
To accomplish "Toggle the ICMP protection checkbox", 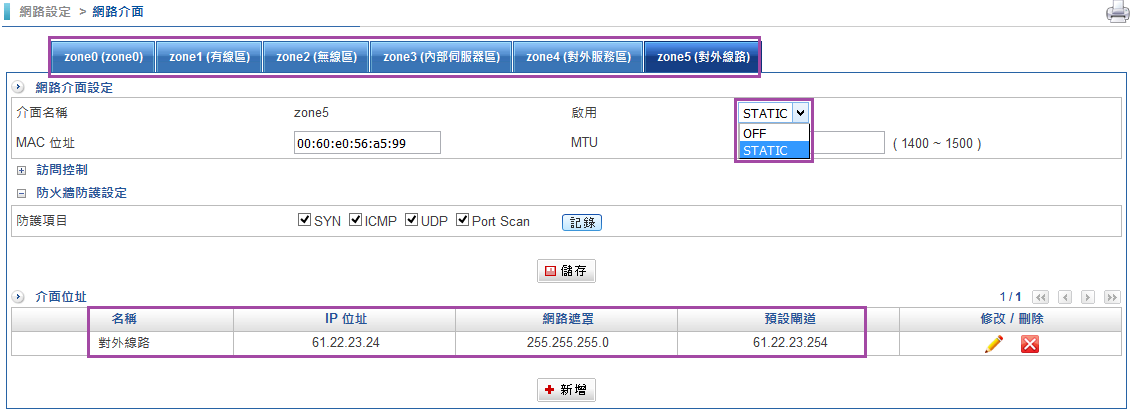I will point(355,220).
